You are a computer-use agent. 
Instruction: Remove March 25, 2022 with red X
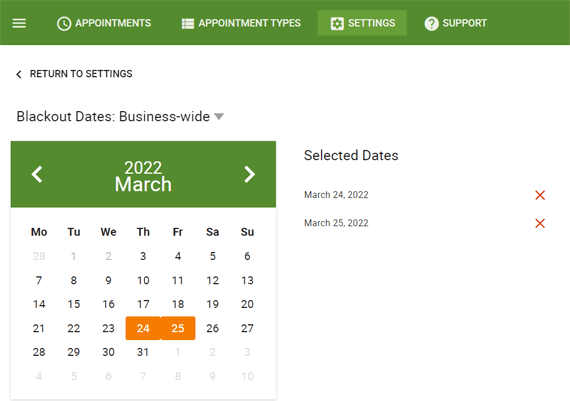[540, 223]
